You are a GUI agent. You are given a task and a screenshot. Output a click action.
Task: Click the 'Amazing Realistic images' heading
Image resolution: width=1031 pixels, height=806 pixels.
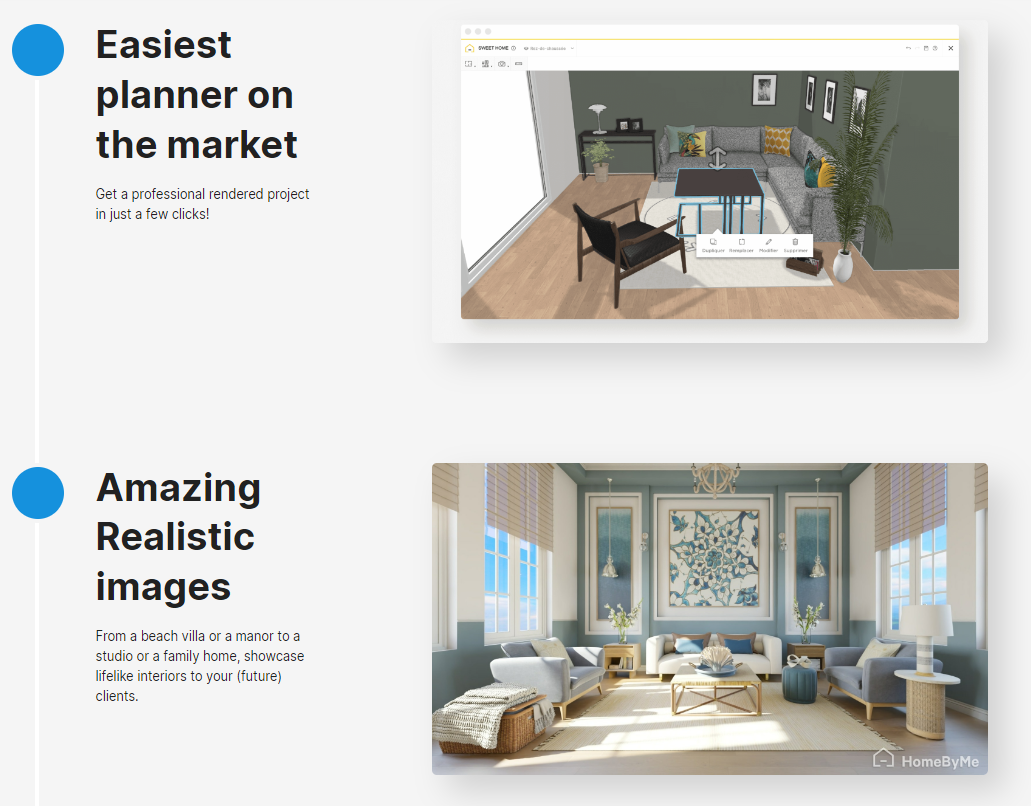[178, 536]
